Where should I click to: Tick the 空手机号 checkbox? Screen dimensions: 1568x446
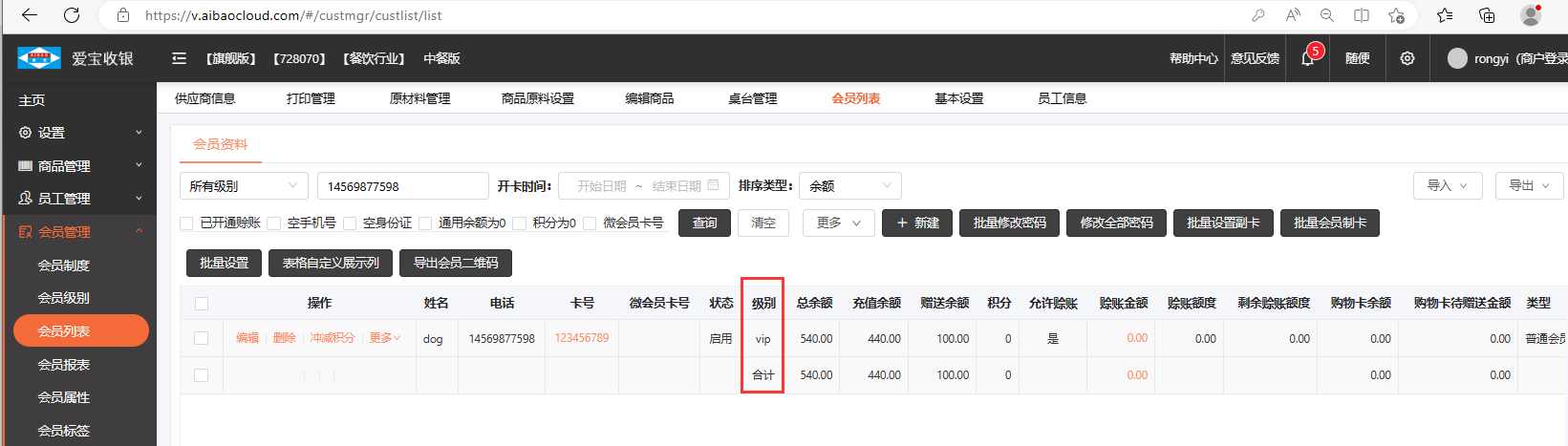coord(273,223)
